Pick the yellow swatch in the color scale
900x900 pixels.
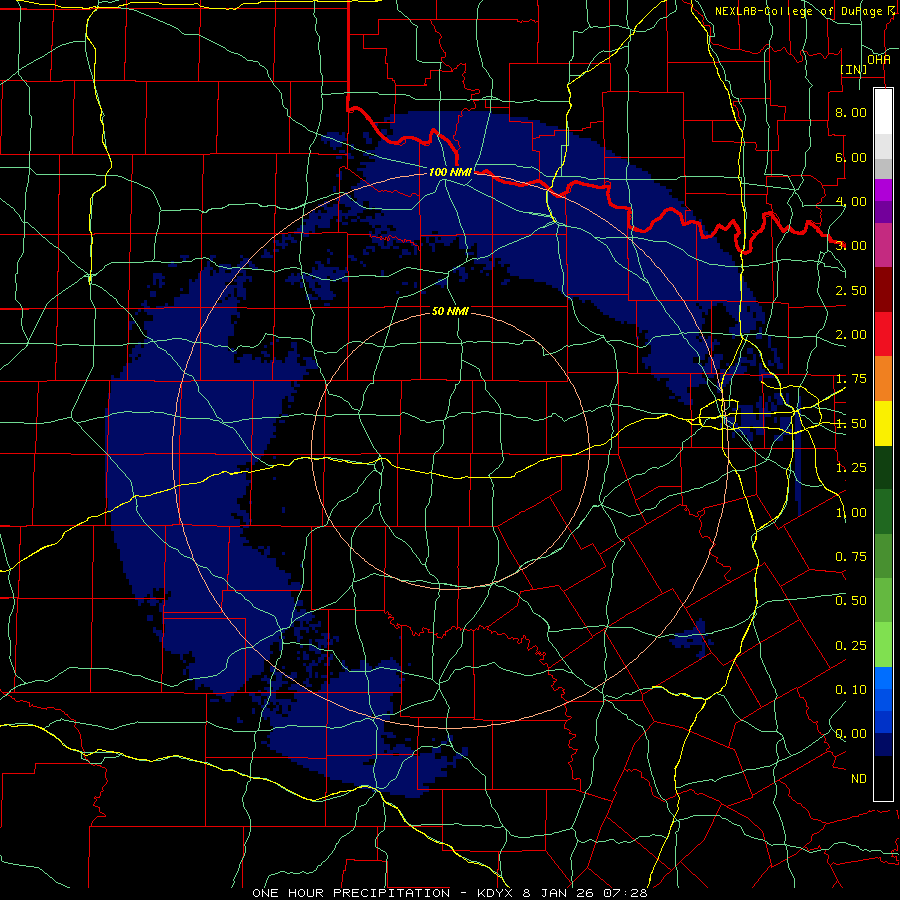point(883,423)
